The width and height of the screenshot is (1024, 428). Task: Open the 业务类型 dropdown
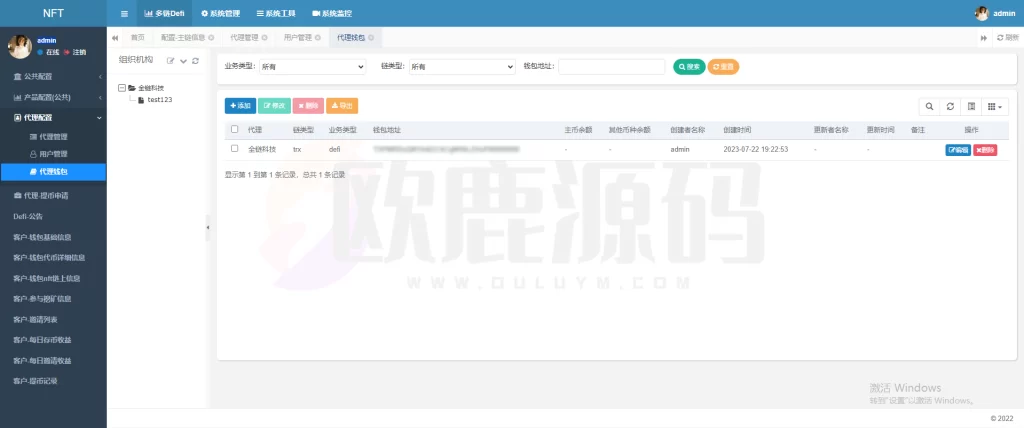coord(312,67)
